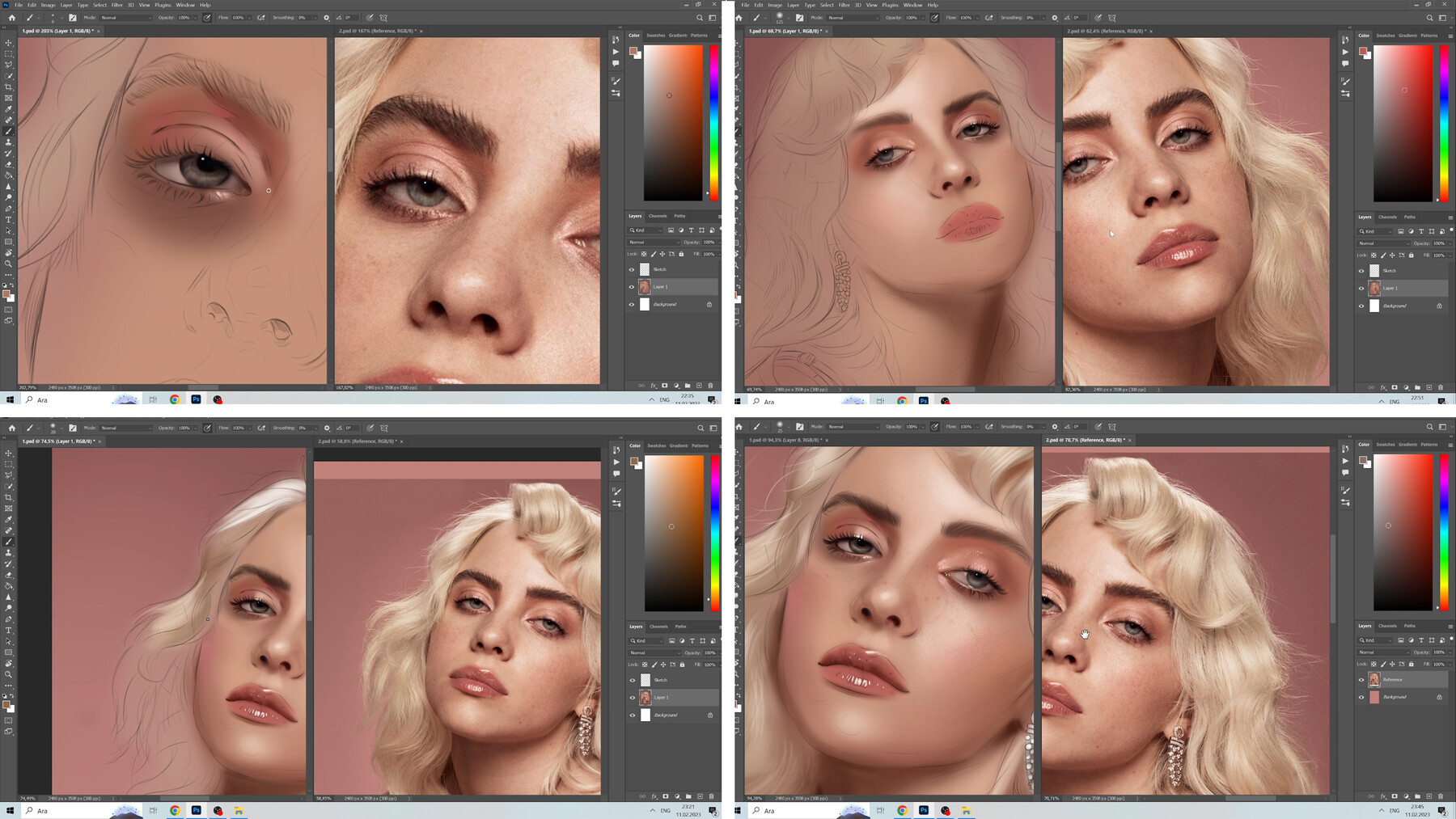Open the brush settings gear in top-left window
This screenshot has height=819, width=1456.
tap(327, 18)
